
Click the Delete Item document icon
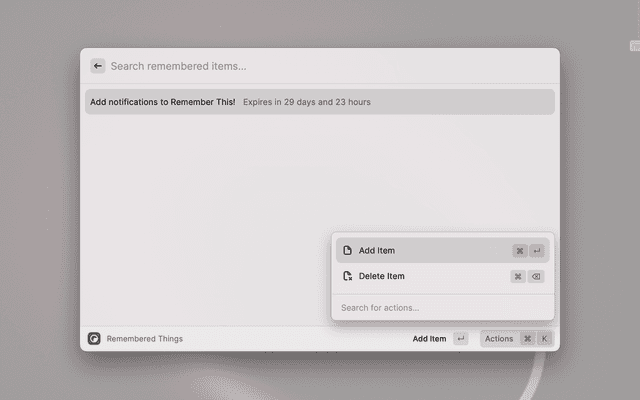tap(347, 277)
